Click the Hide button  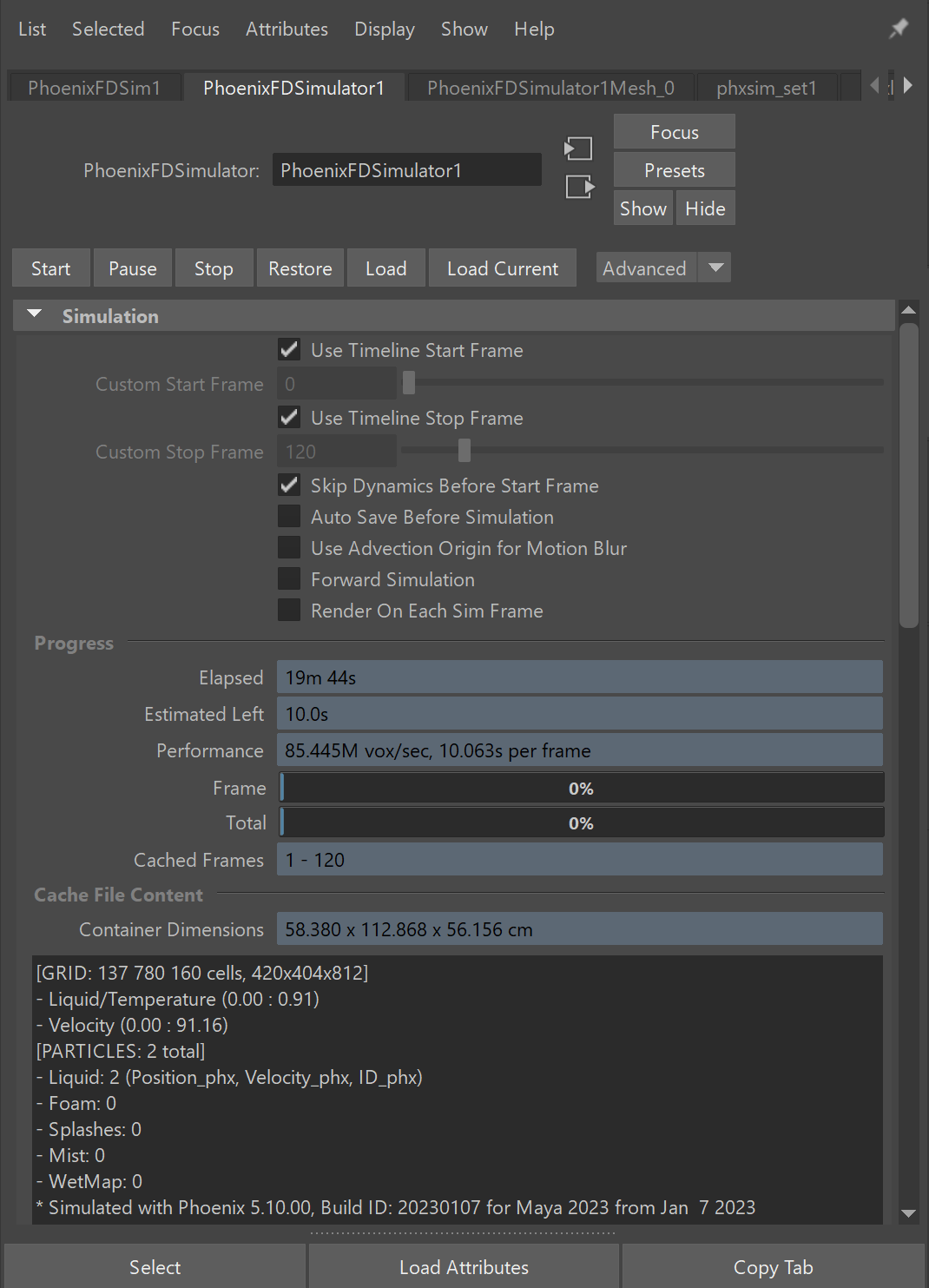coord(705,208)
